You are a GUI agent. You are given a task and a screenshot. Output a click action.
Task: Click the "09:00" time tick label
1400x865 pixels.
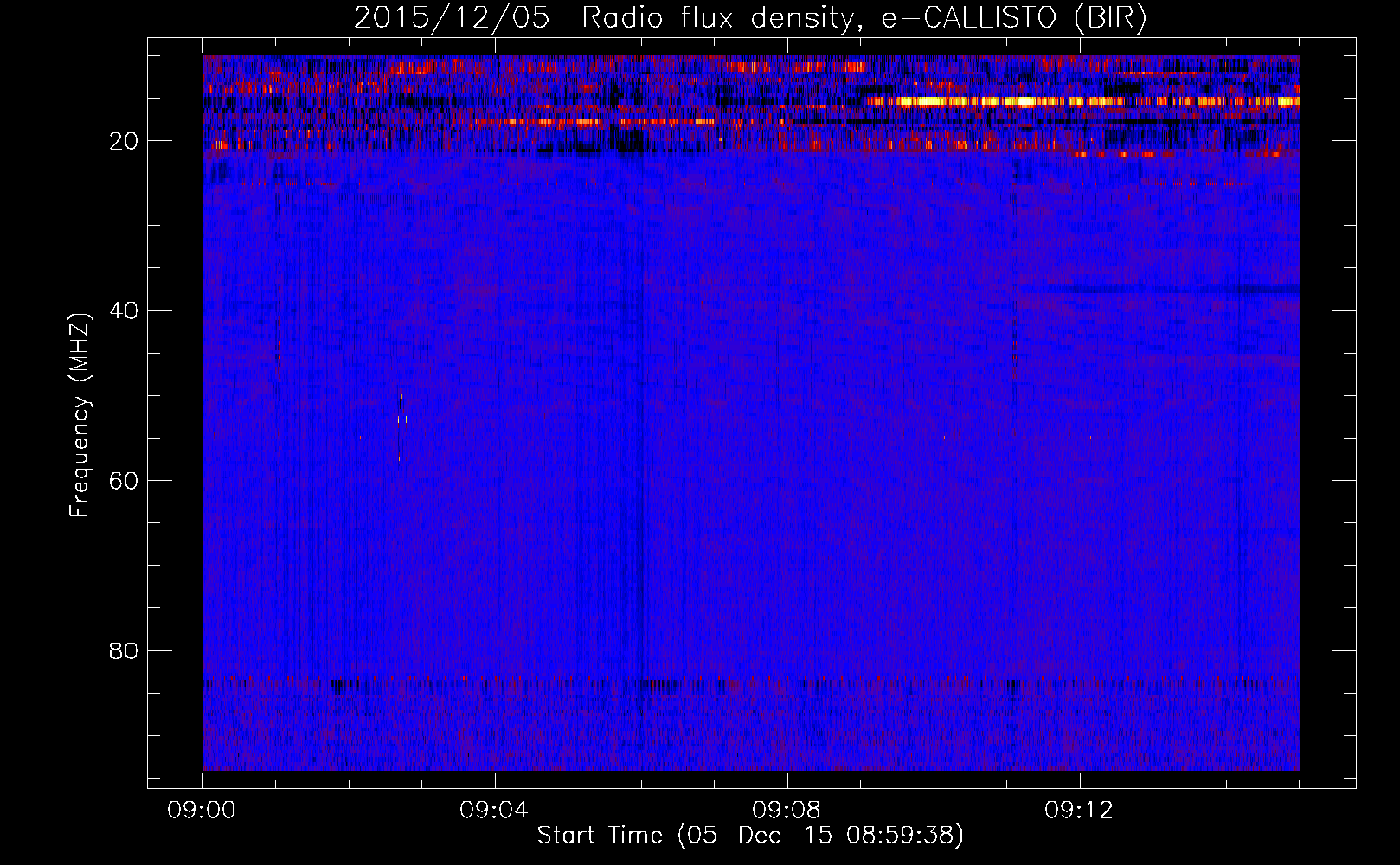pos(202,811)
